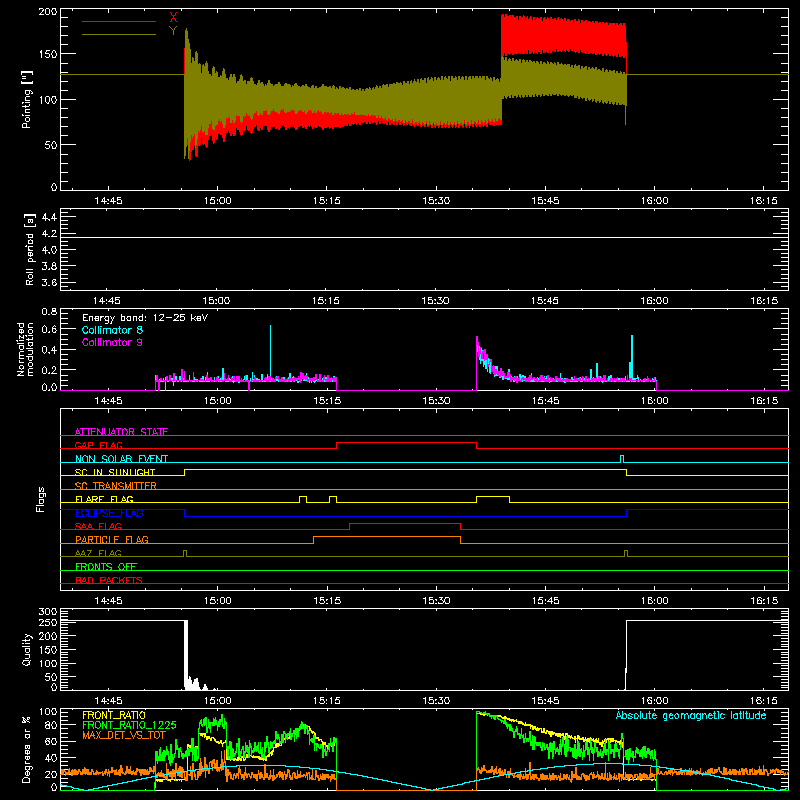
Task: Click the 3.6 tick on Roll period axis
Action: click(49, 282)
